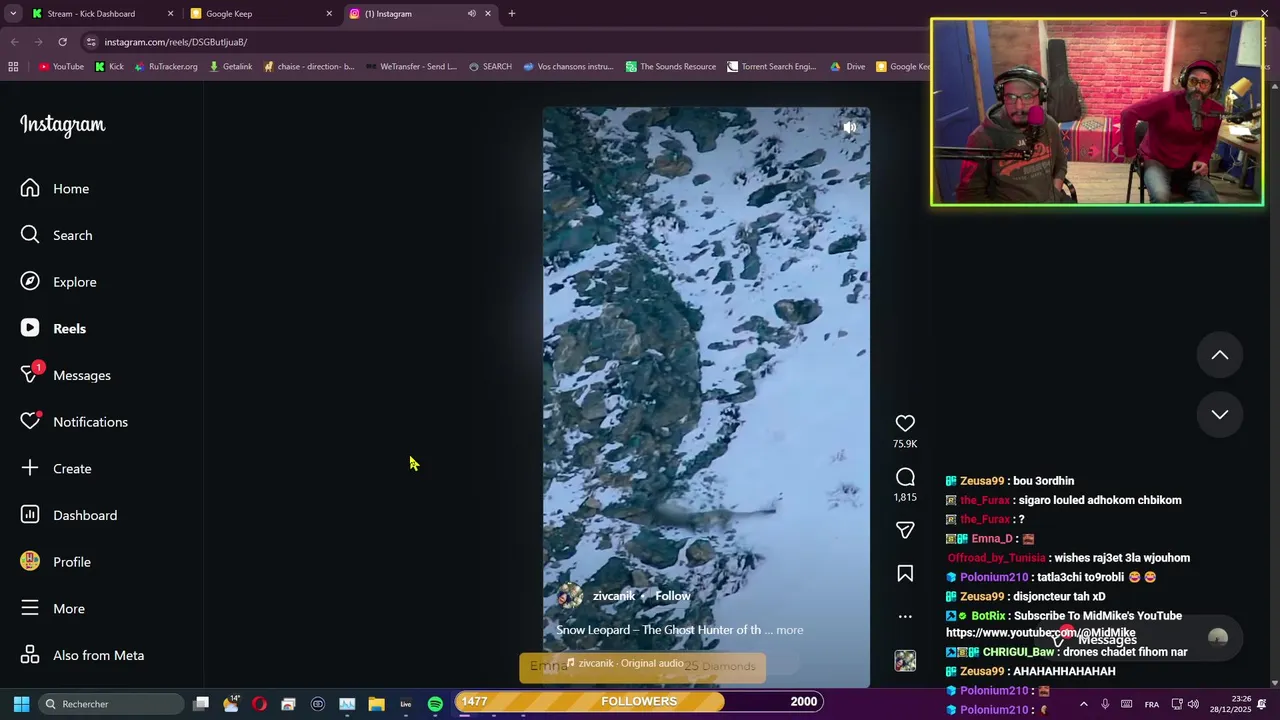Create a new post
The image size is (1280, 720).
(56, 468)
